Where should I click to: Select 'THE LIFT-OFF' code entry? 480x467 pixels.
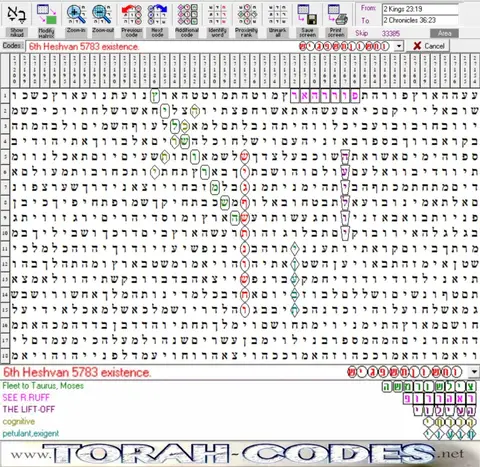point(29,409)
